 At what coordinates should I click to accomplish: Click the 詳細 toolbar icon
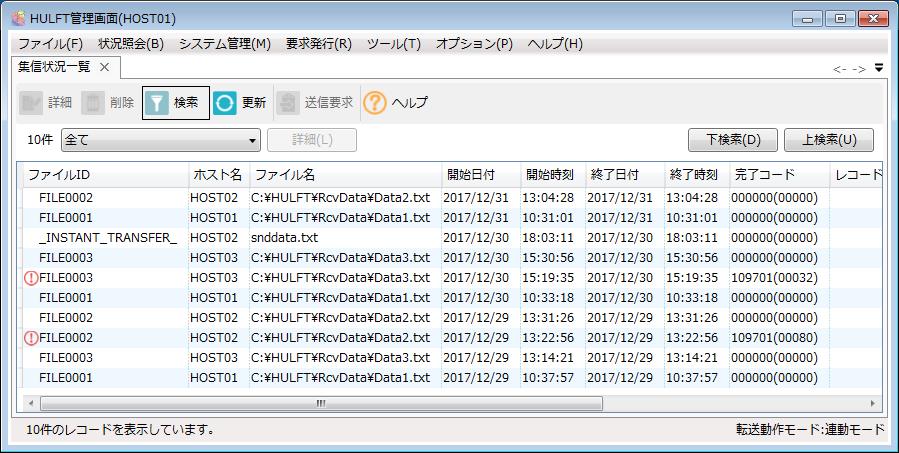tap(31, 103)
